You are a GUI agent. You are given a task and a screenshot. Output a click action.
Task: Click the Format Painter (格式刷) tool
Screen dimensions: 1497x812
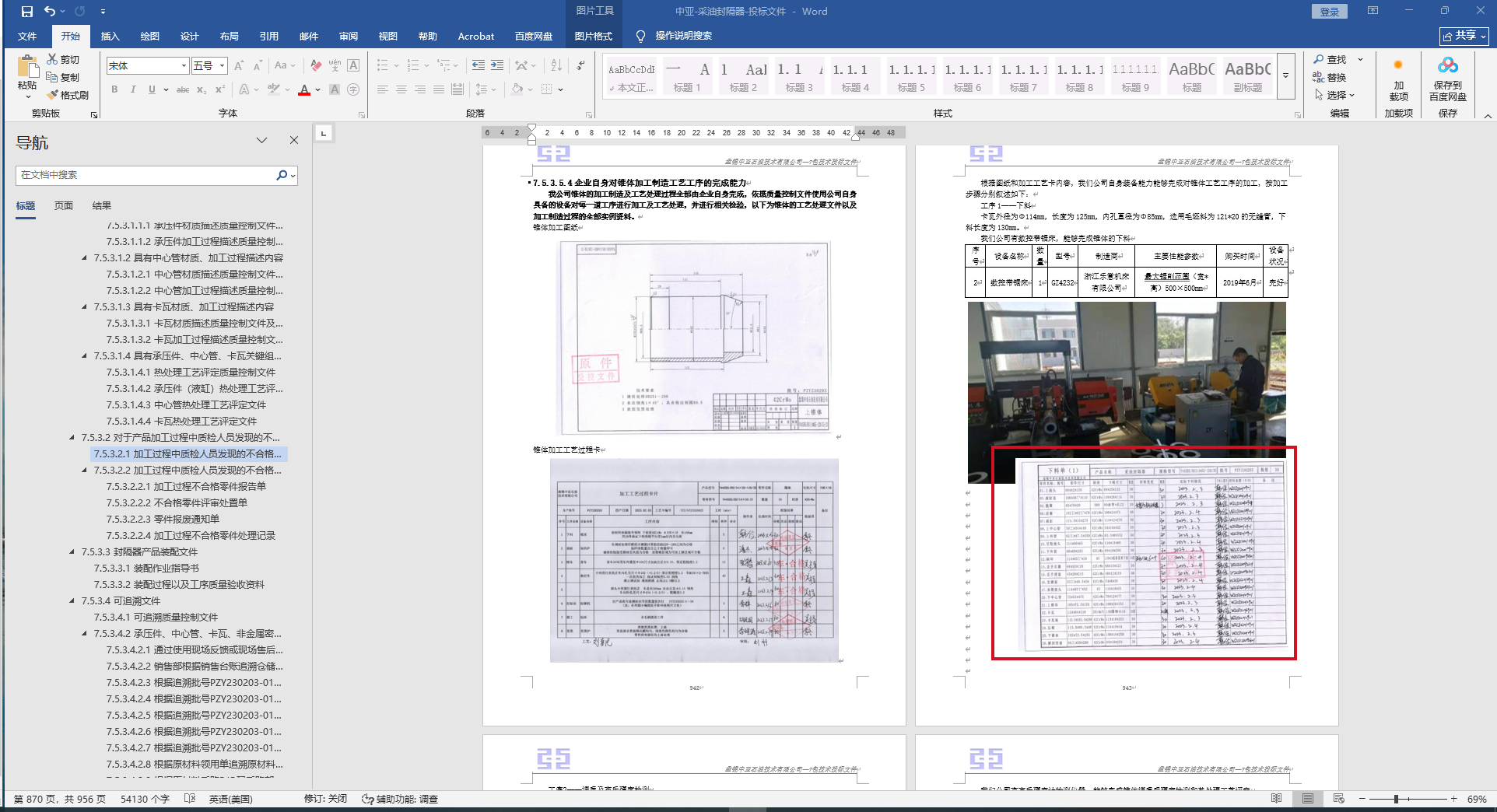pyautogui.click(x=68, y=95)
